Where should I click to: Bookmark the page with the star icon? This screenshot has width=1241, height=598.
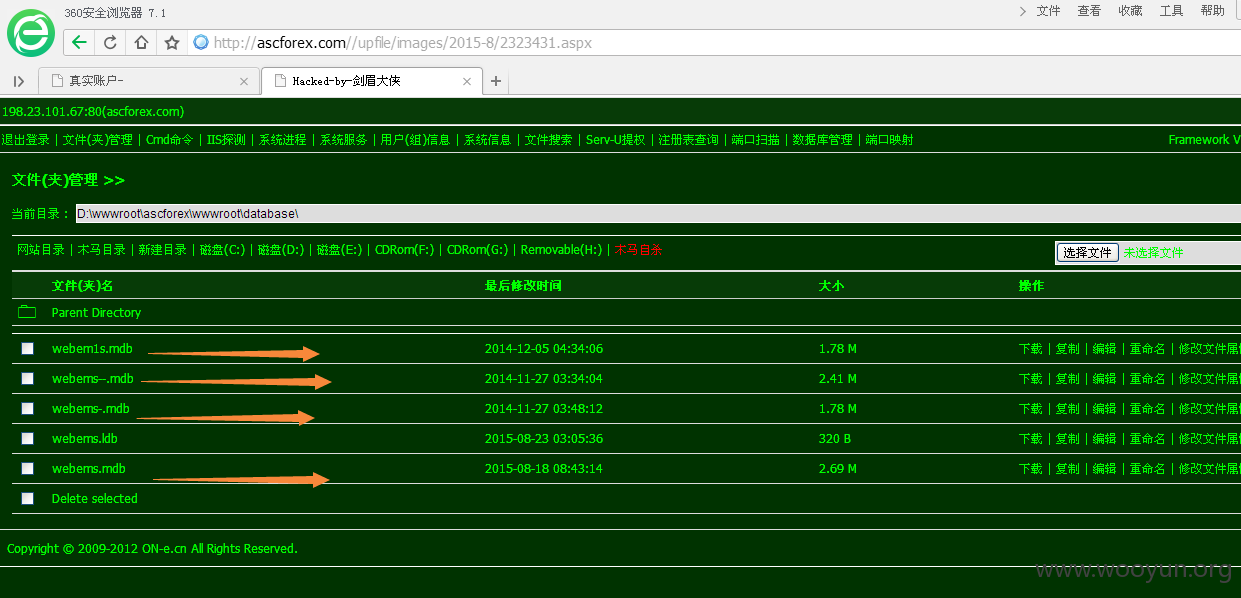point(172,43)
